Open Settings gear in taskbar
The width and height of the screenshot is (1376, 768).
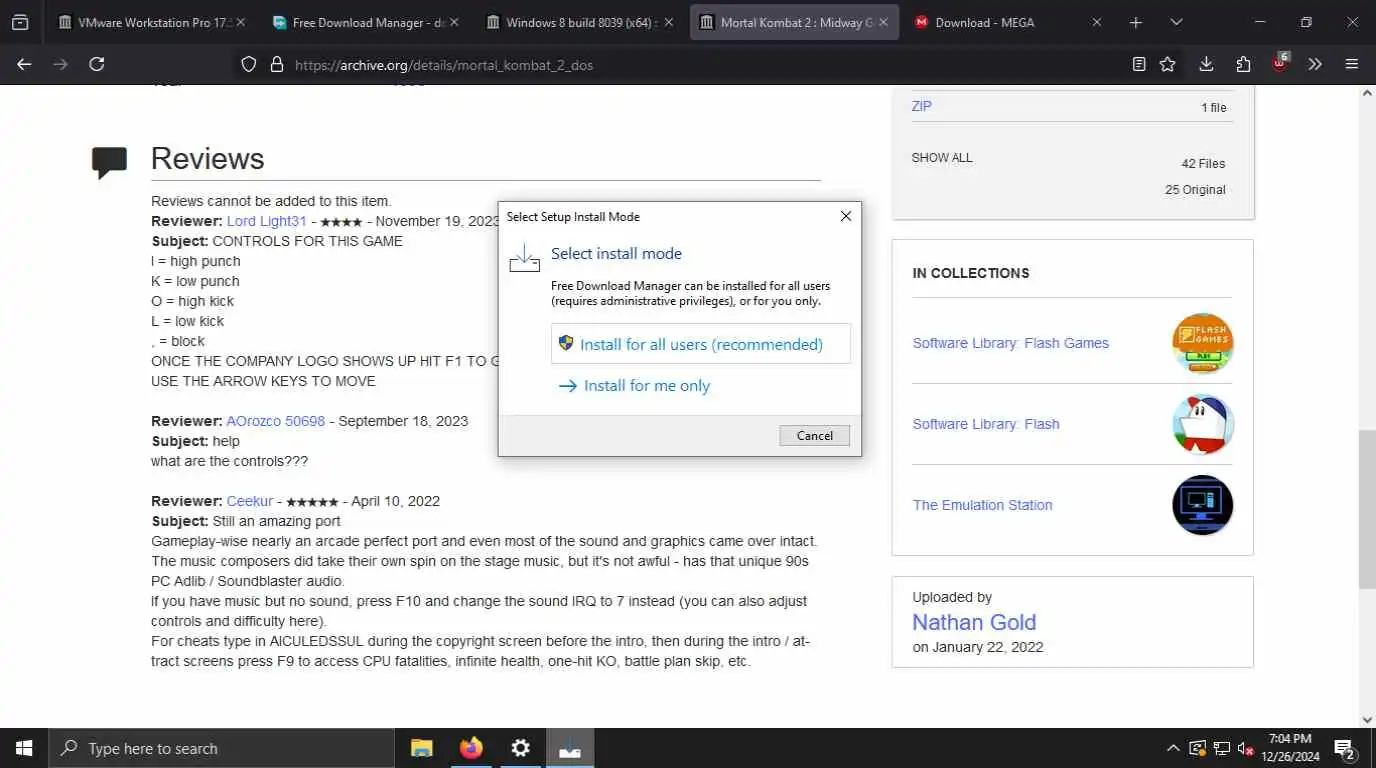click(520, 748)
